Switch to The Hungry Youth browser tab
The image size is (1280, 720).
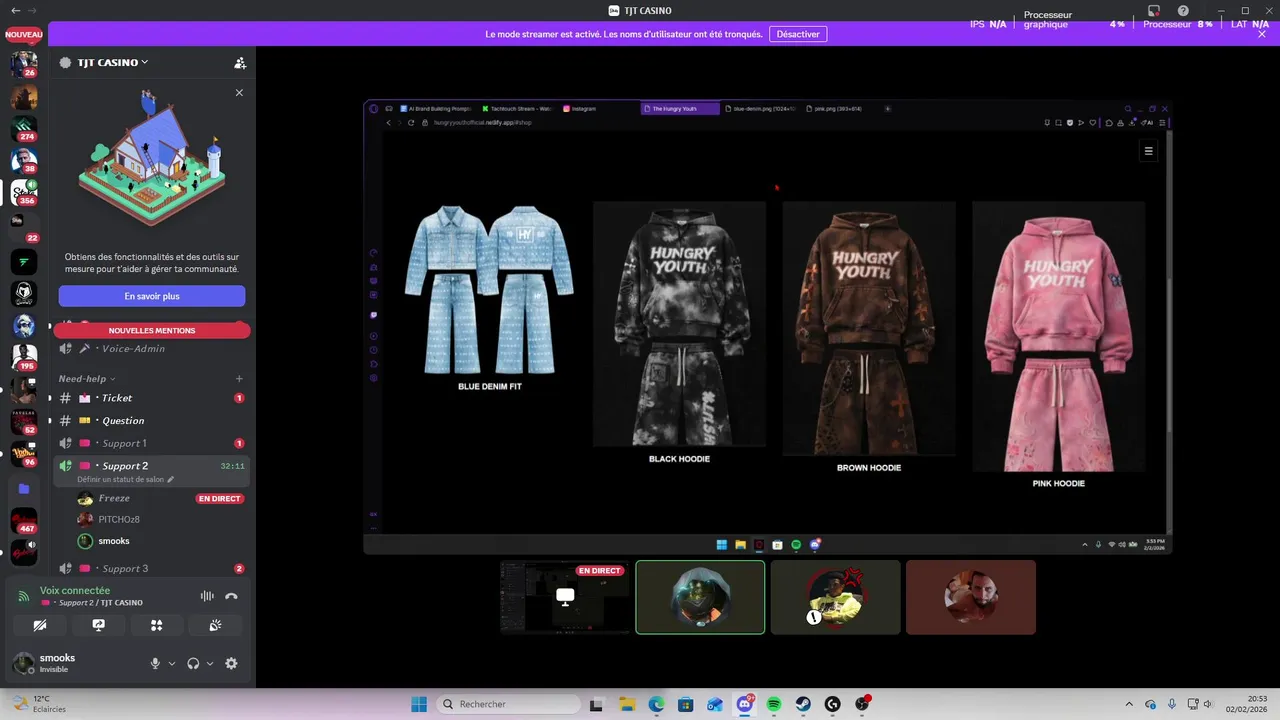point(680,108)
